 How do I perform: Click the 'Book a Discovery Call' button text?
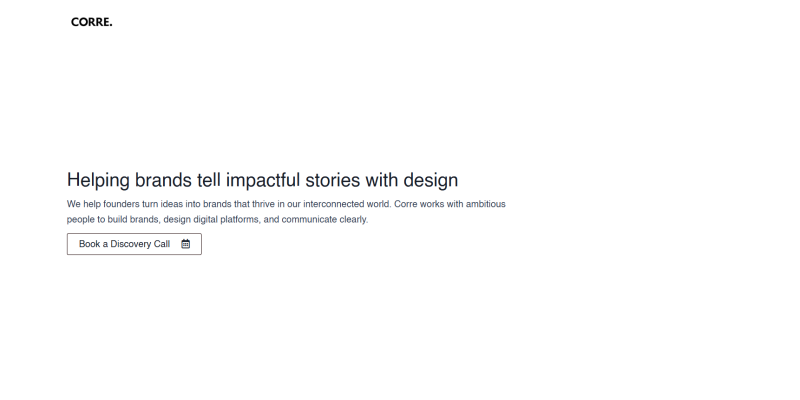tap(124, 244)
